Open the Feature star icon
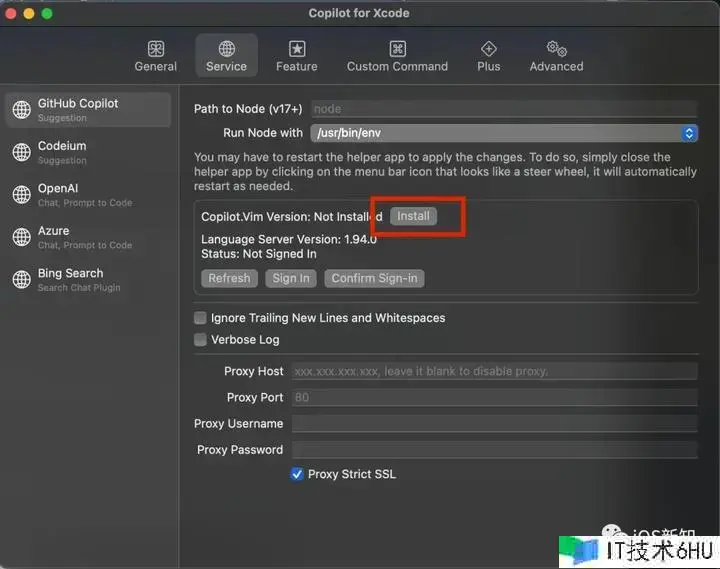Screen dimensions: 720x569 tap(297, 49)
